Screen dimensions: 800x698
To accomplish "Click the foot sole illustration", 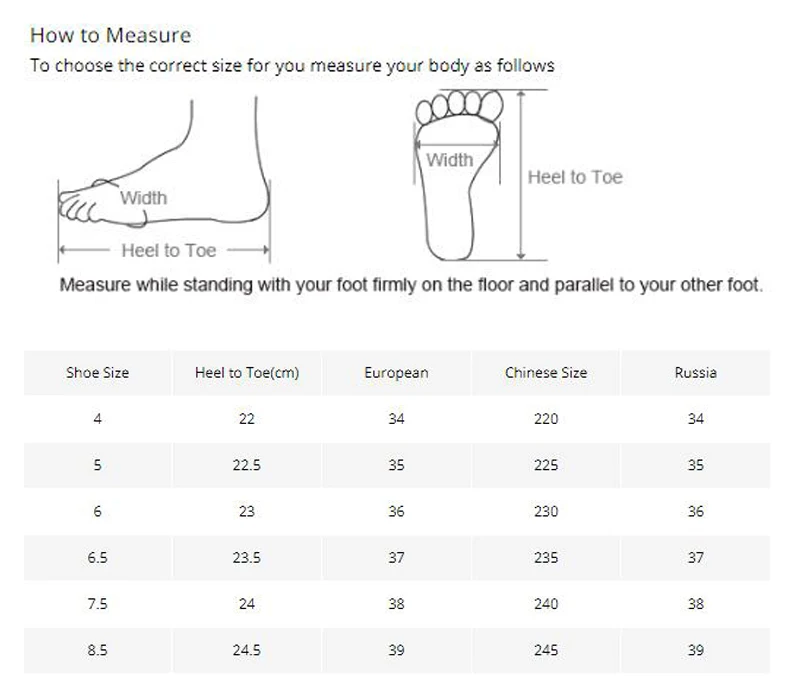I will 459,175.
